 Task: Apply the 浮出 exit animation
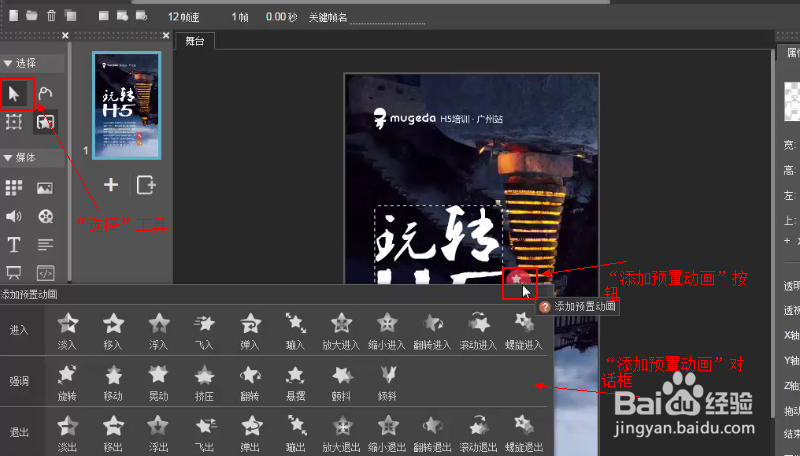pos(159,434)
